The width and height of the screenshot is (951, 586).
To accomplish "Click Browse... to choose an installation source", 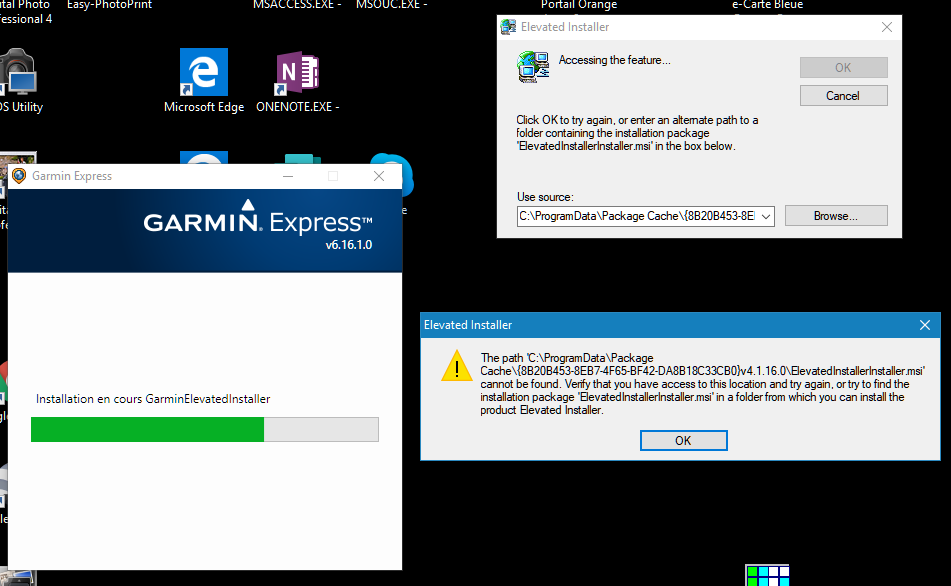I will [836, 216].
